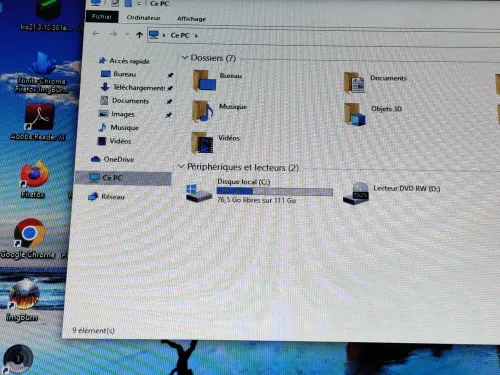500x375 pixels.
Task: Open Bureau in the navigation pane
Action: (x=125, y=74)
